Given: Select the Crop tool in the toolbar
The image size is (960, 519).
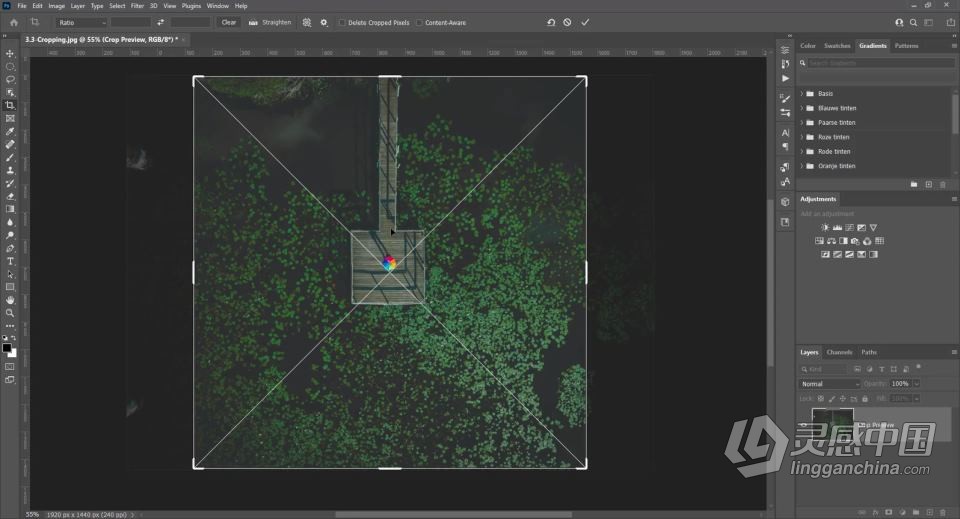Looking at the screenshot, I should point(10,105).
